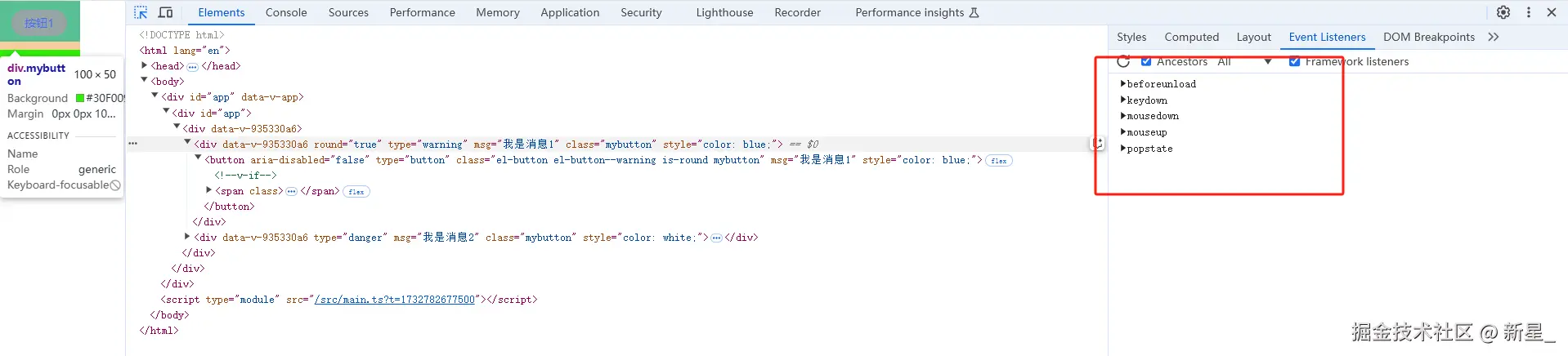This screenshot has width=1568, height=356.
Task: Refresh the event listeners list
Action: pyautogui.click(x=1123, y=61)
